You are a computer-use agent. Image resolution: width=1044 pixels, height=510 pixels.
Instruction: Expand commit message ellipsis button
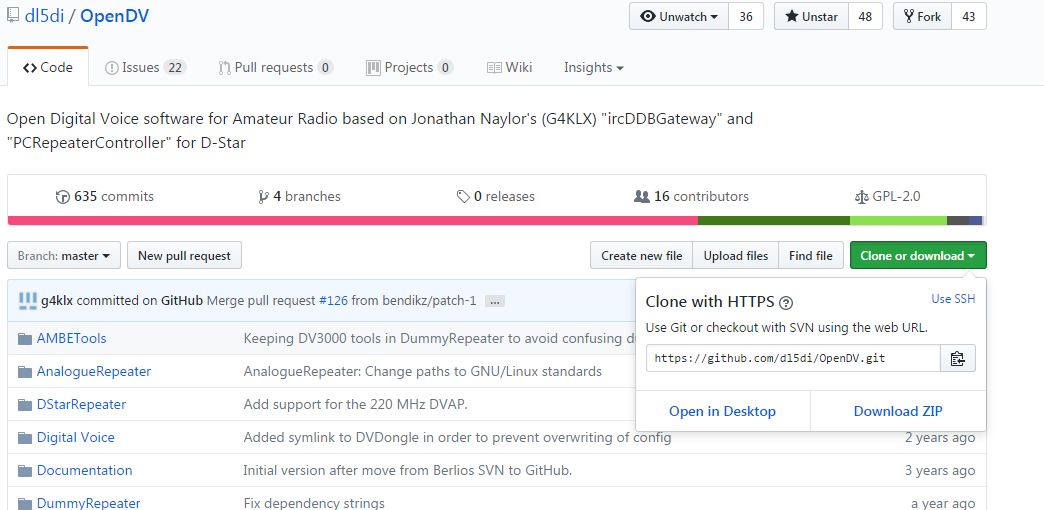pyautogui.click(x=494, y=302)
